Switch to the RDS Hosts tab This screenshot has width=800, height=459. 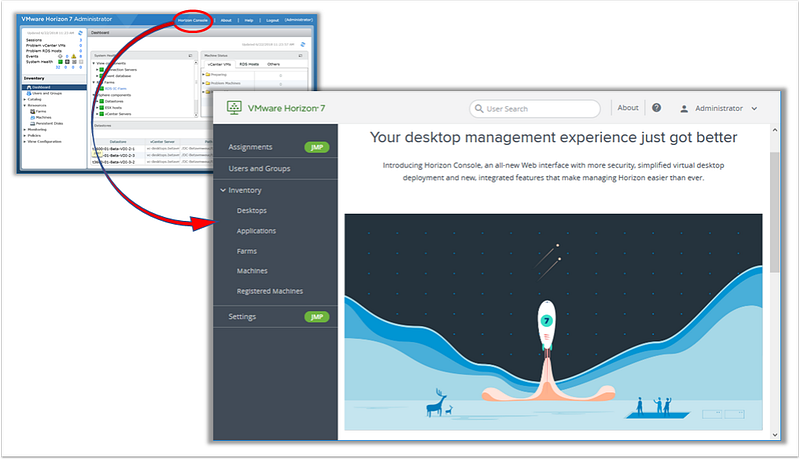pos(249,64)
